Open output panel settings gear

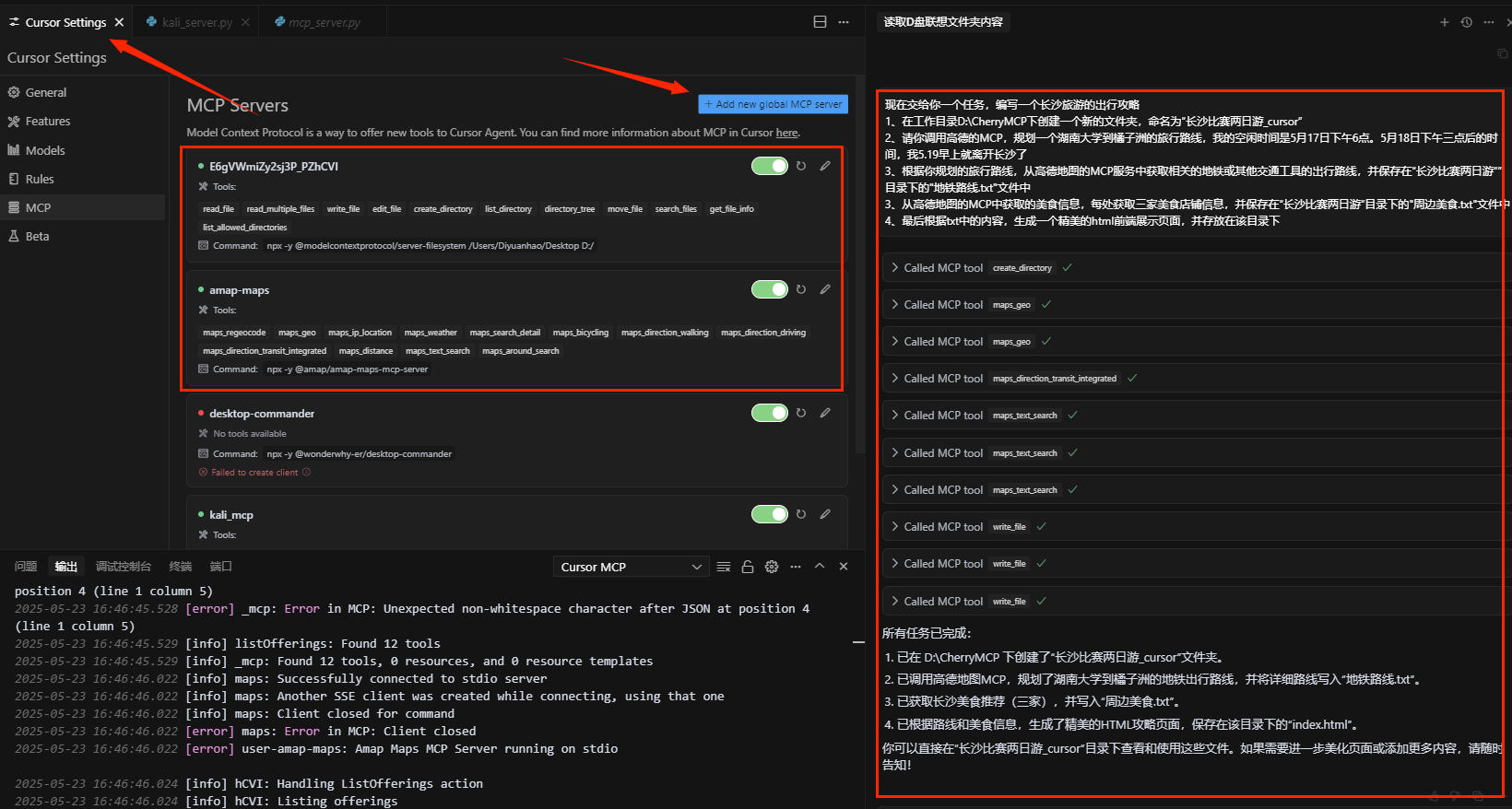pos(772,567)
